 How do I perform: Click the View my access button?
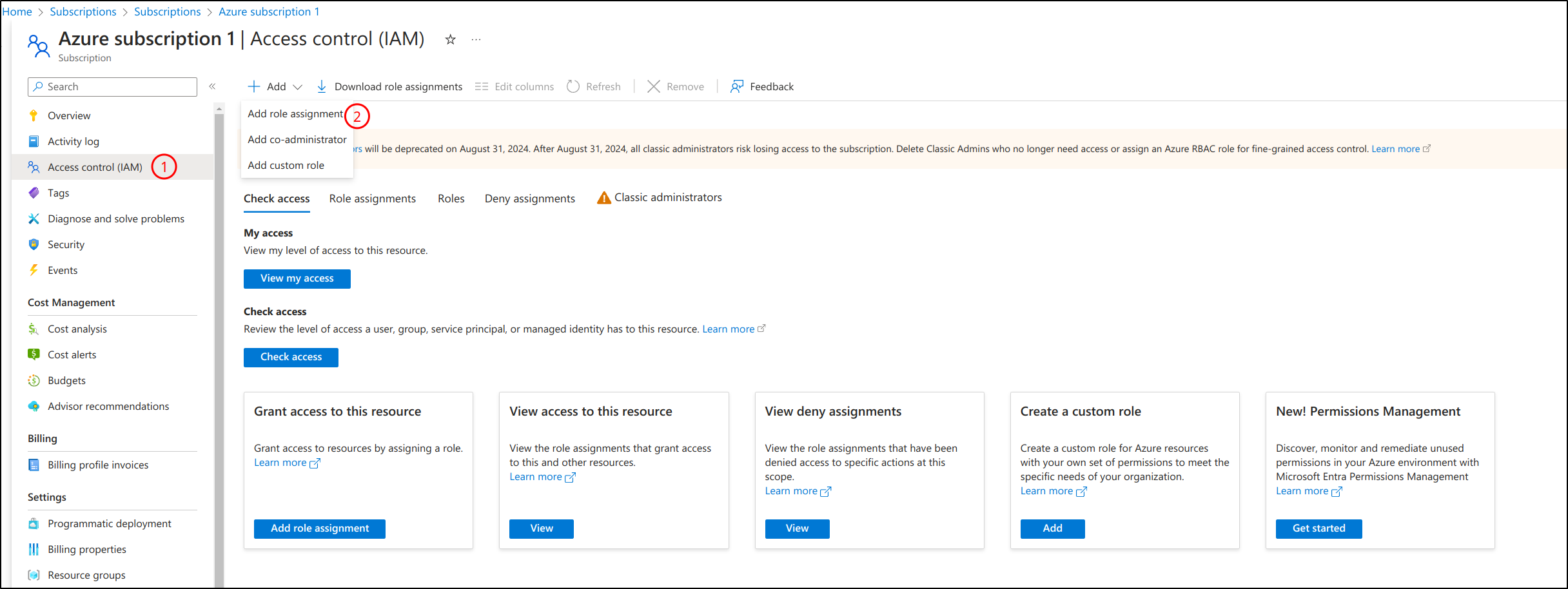[x=297, y=278]
